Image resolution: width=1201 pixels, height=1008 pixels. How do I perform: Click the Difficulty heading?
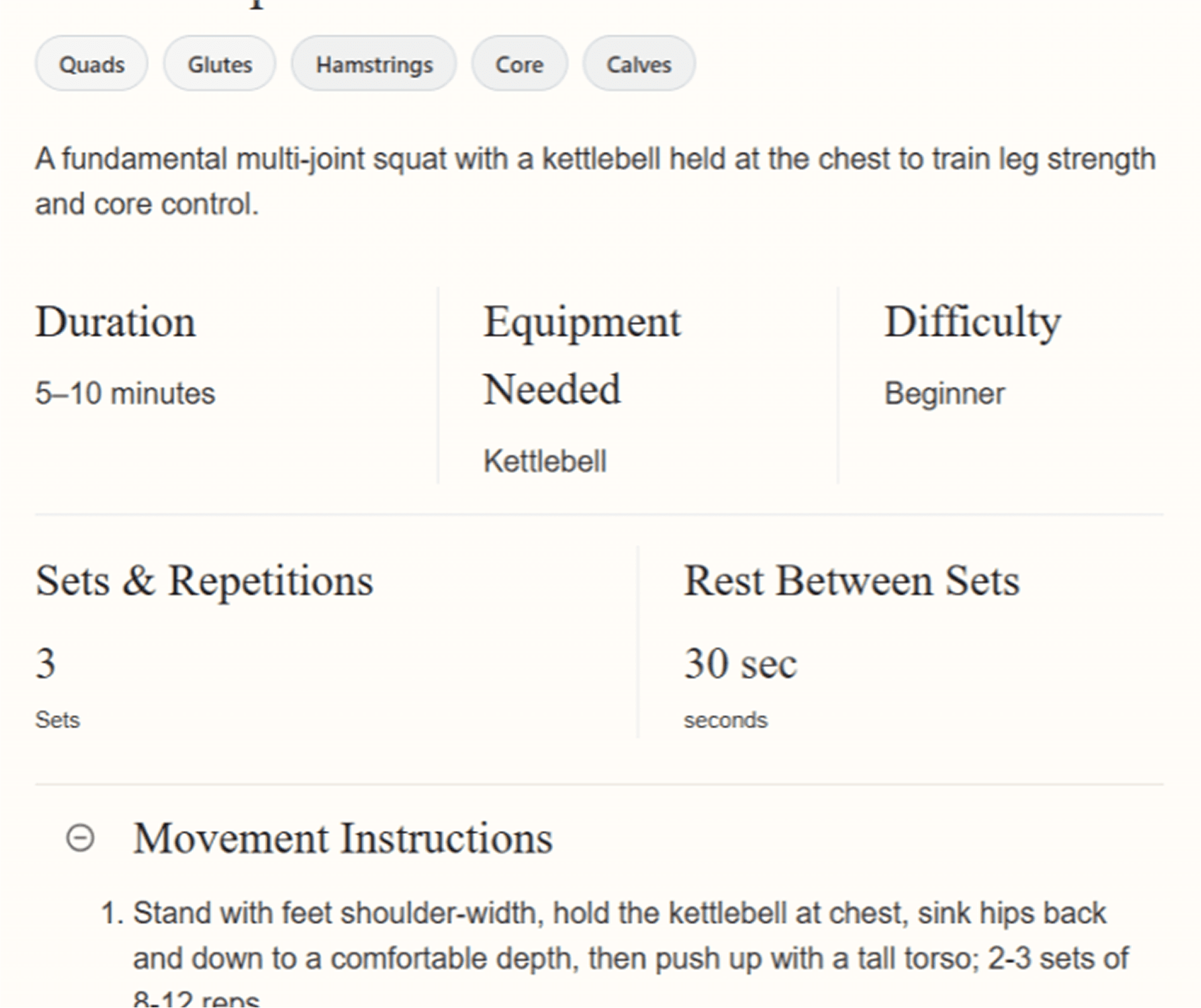coord(972,322)
